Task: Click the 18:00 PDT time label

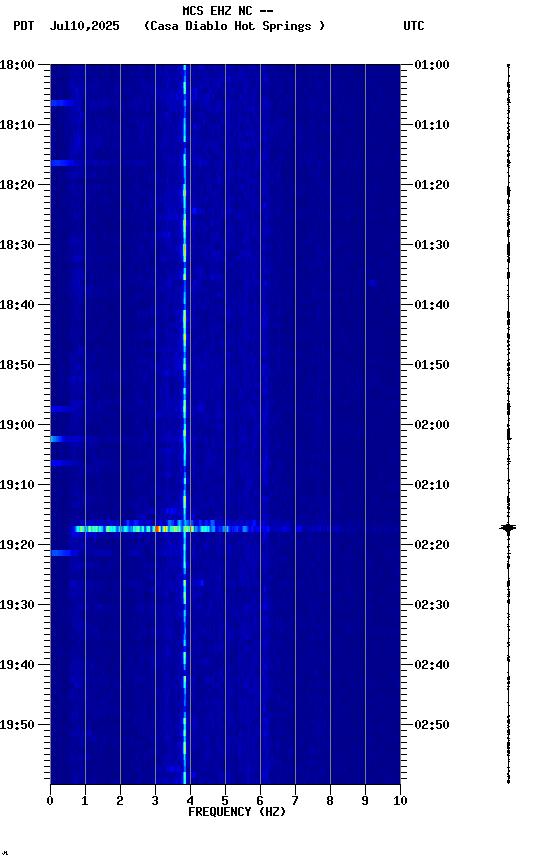Action: click(x=17, y=65)
